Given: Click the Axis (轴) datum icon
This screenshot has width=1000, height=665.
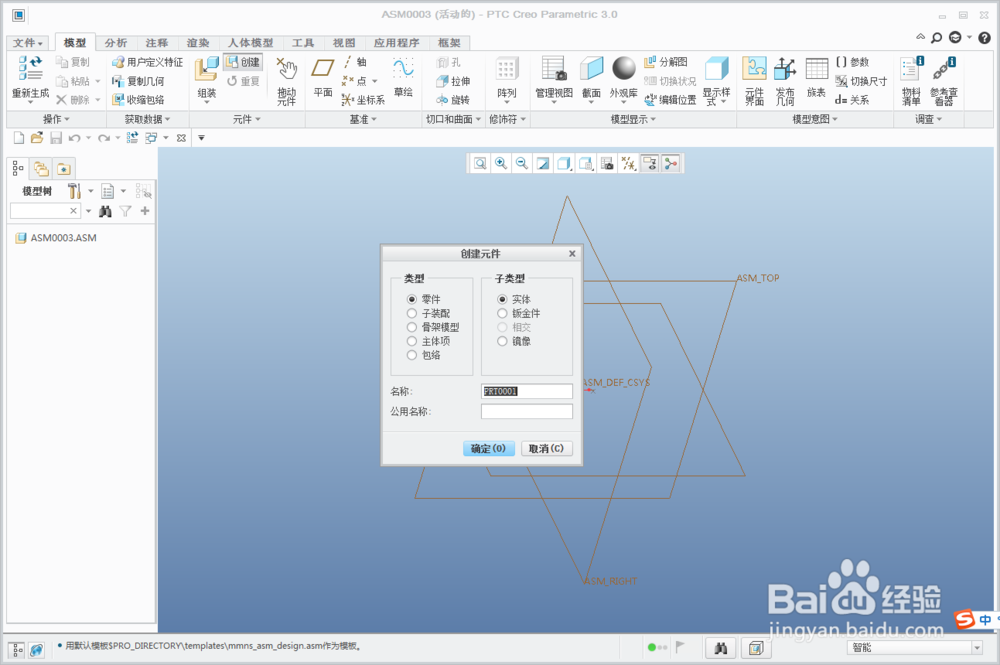Looking at the screenshot, I should point(348,62).
